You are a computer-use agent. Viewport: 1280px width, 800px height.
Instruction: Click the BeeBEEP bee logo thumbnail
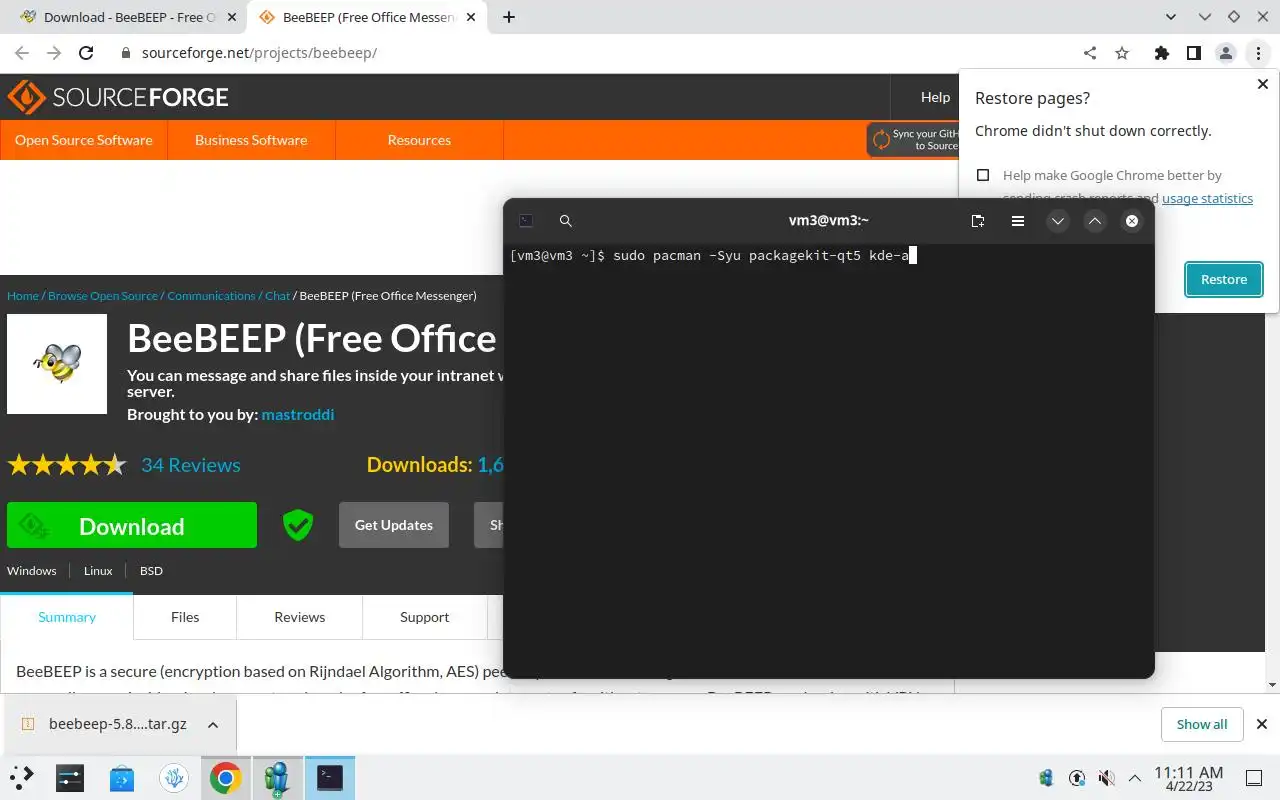(x=57, y=364)
